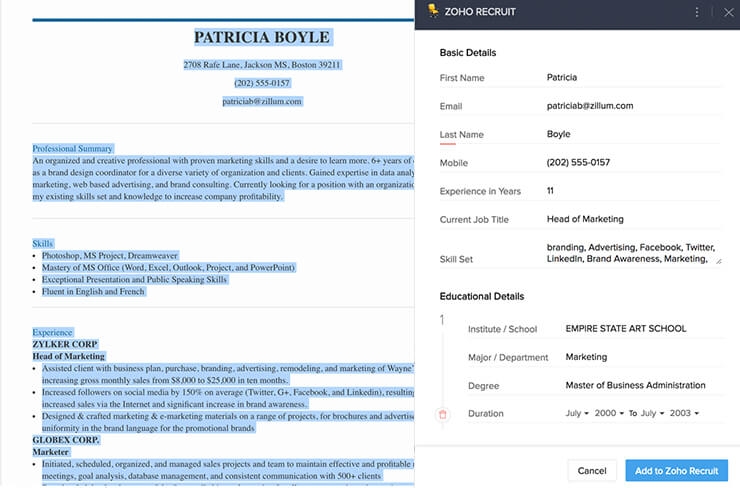Viewport: 740px width, 488px height.
Task: Click the resume email patriciab@zillum.com
Action: pyautogui.click(x=262, y=101)
